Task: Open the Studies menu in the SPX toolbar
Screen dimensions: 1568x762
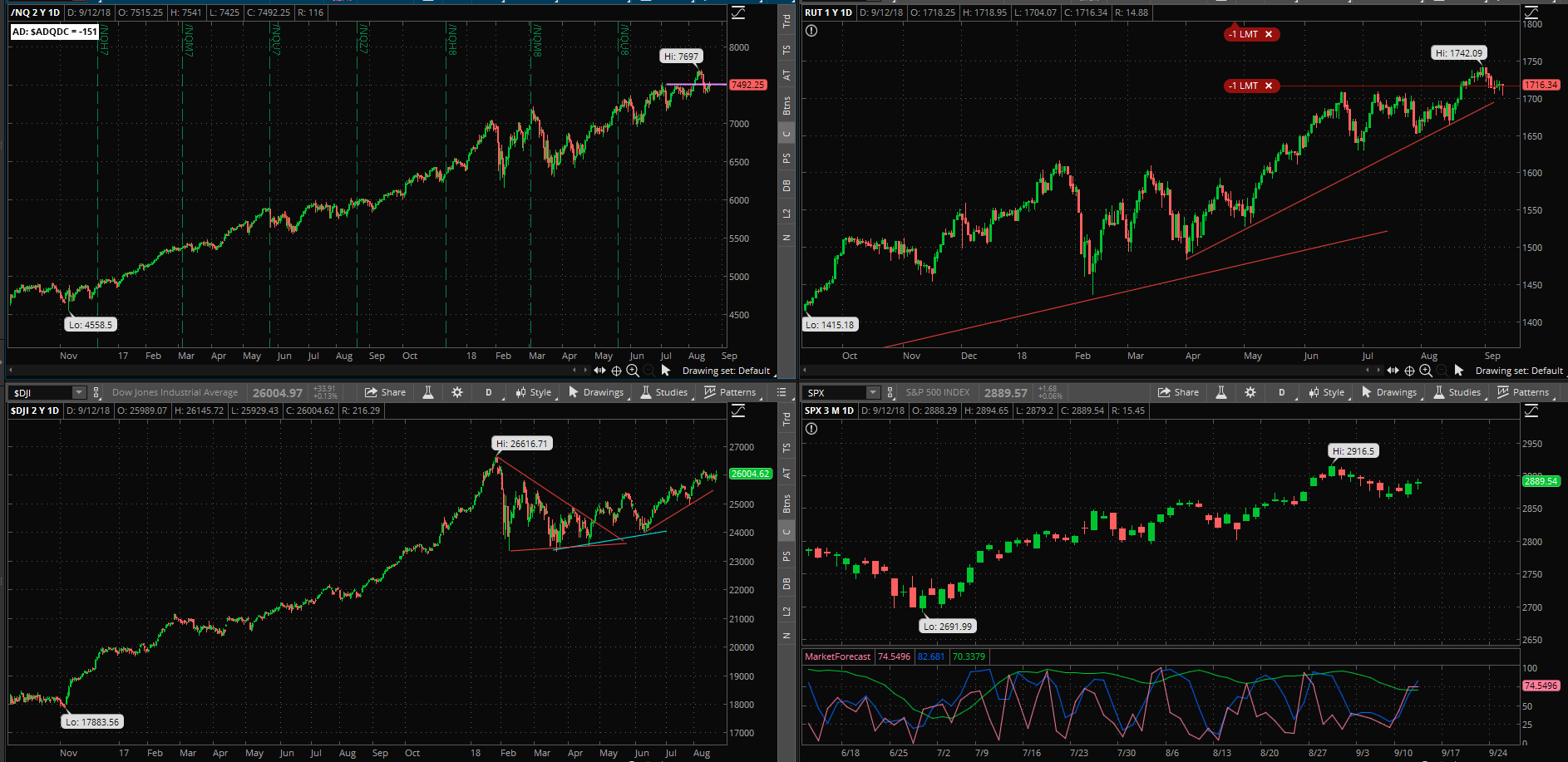Action: coord(1457,392)
